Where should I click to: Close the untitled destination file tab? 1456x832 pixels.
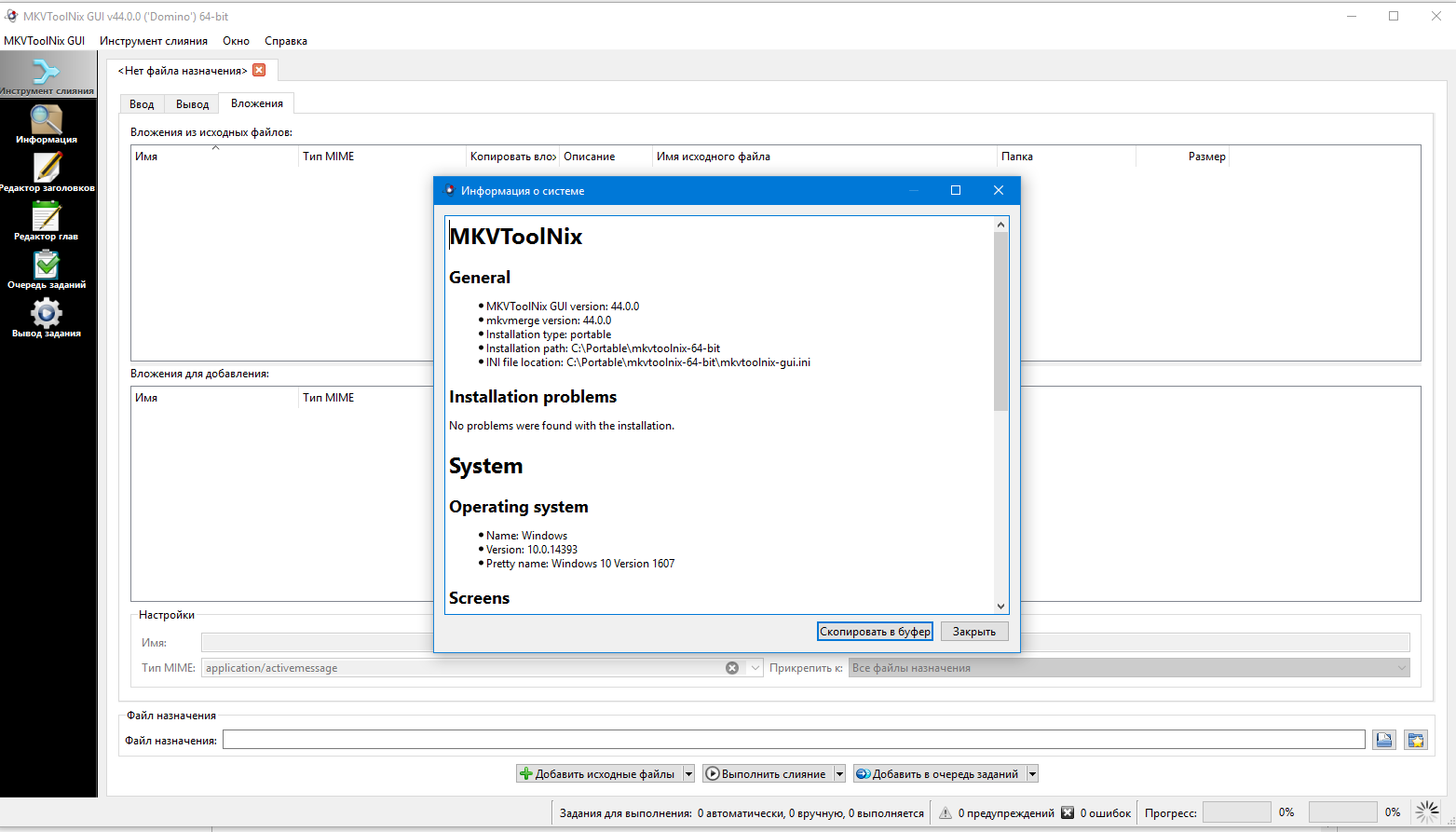pyautogui.click(x=259, y=70)
